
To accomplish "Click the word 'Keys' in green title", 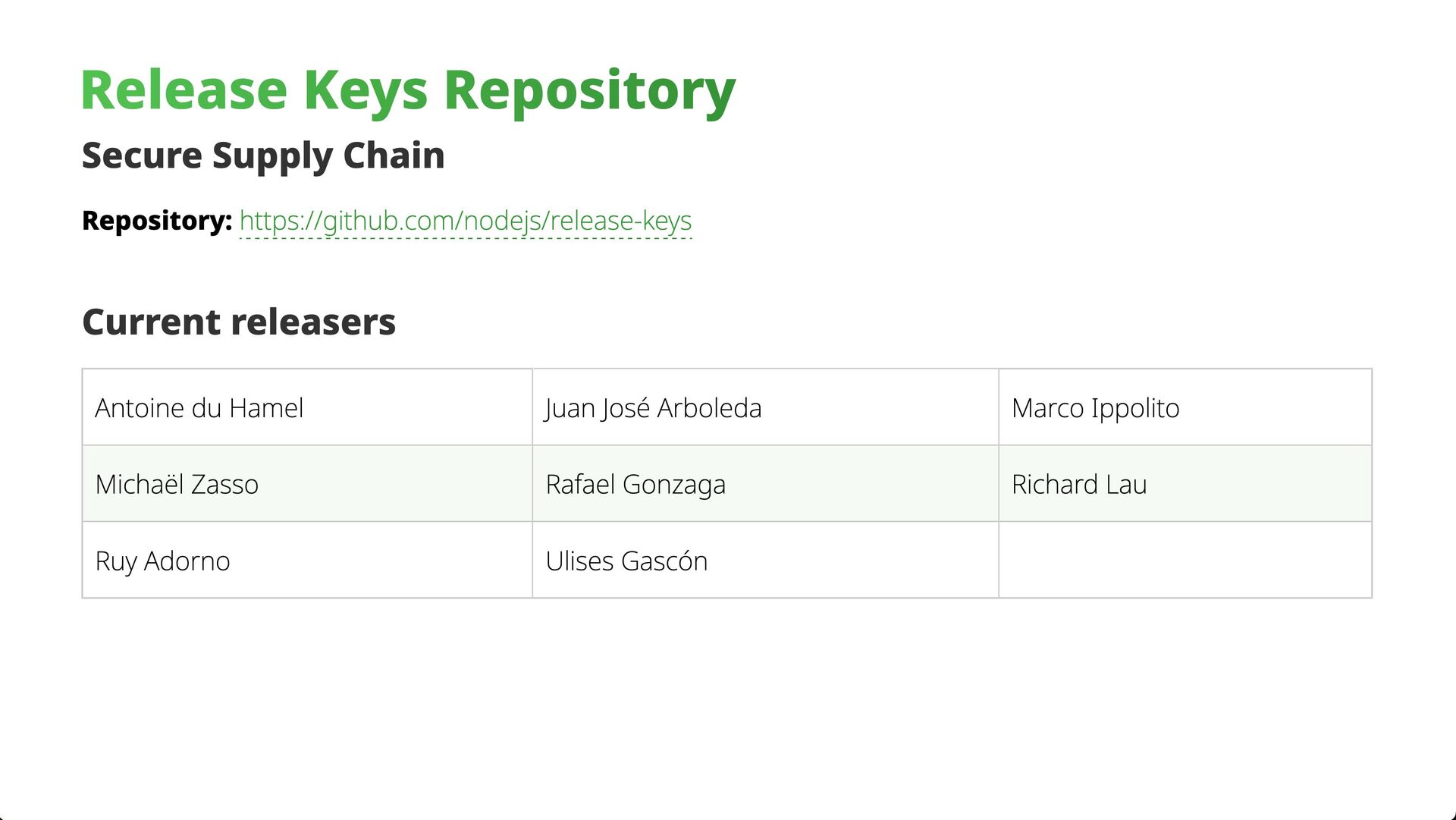I will (x=366, y=90).
